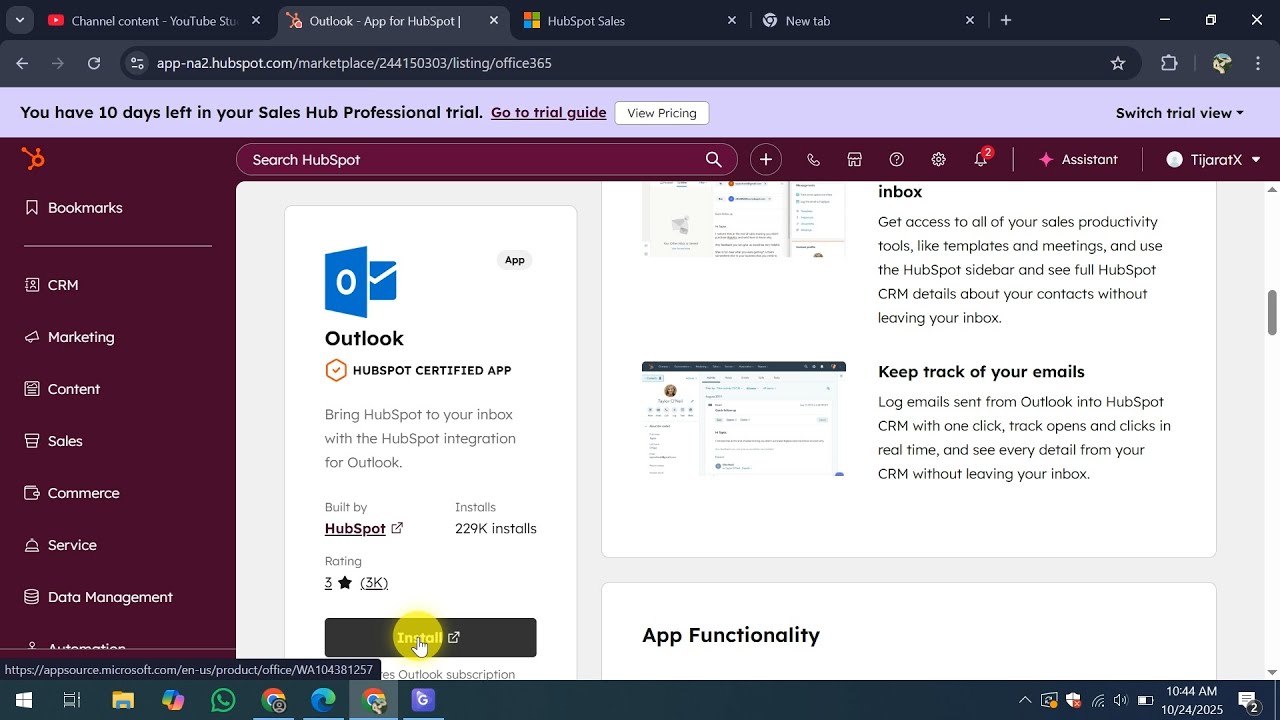The height and width of the screenshot is (720, 1280).
Task: Open the browser extensions puzzle icon
Action: coord(1169,63)
